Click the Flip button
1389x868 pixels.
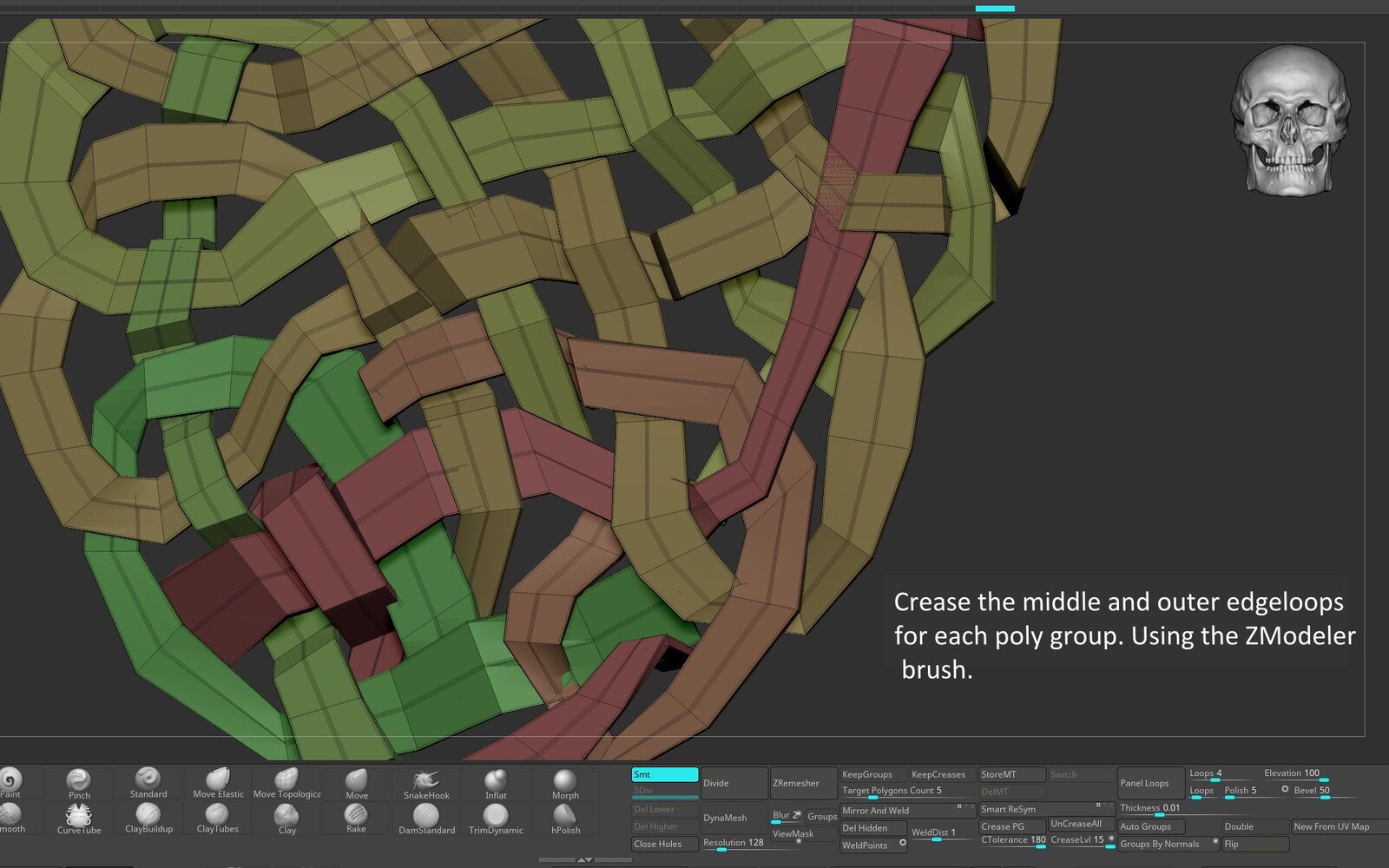(1255, 844)
